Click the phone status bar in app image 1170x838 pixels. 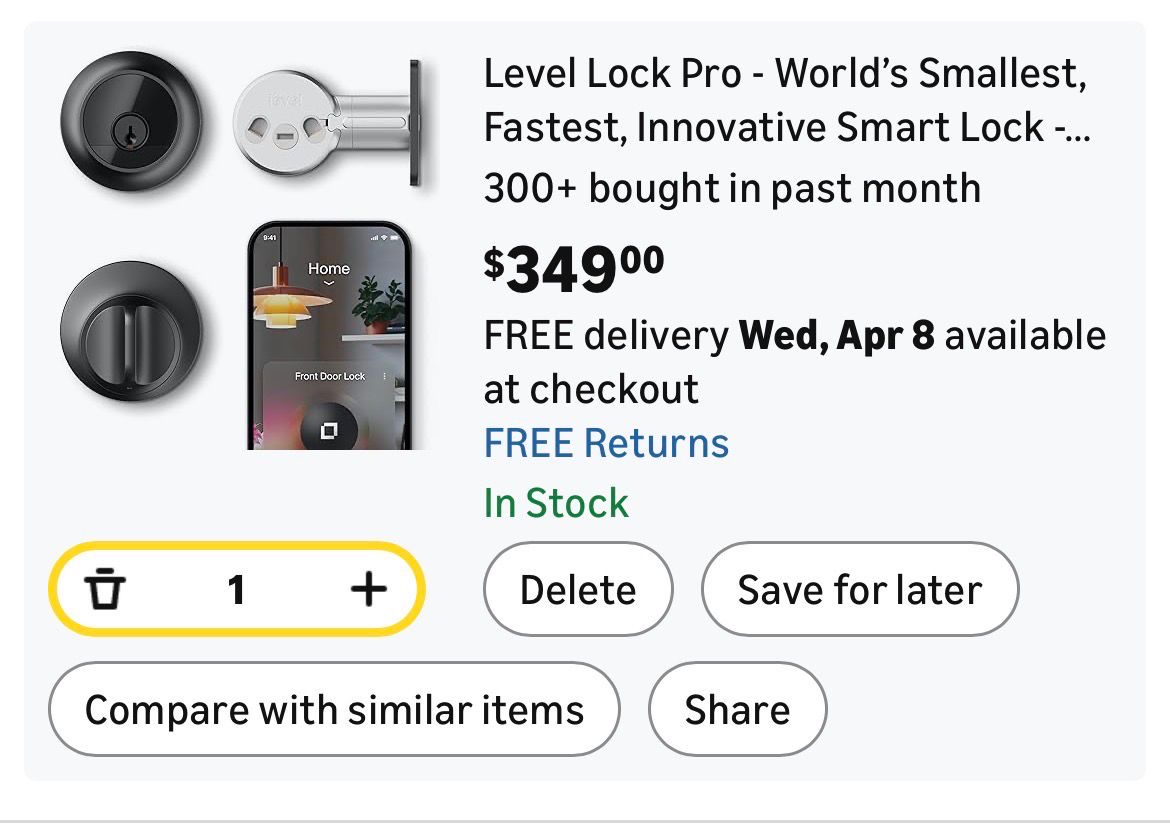pyautogui.click(x=329, y=237)
